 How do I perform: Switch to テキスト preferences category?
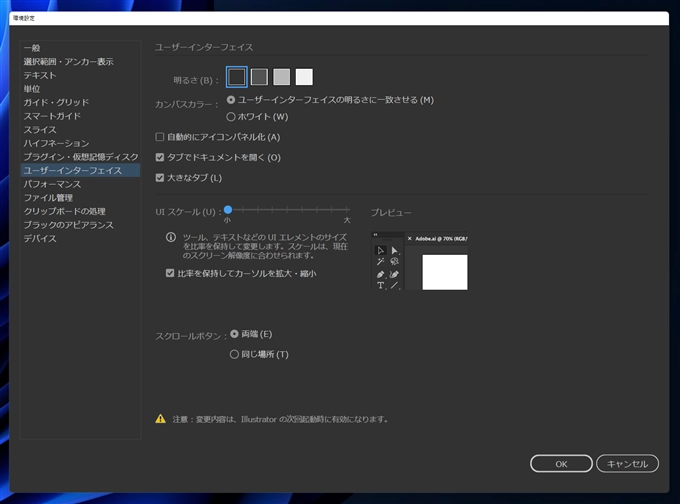click(x=80, y=75)
